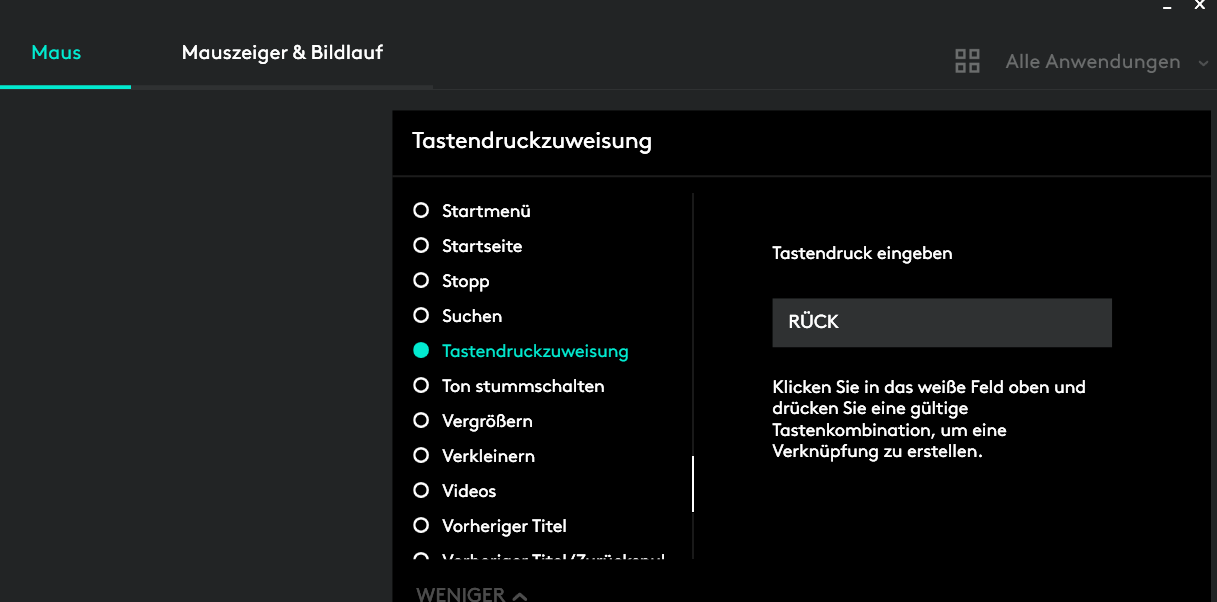Viewport: 1217px width, 602px height.
Task: Close the Logitech Options window
Action: (1200, 6)
